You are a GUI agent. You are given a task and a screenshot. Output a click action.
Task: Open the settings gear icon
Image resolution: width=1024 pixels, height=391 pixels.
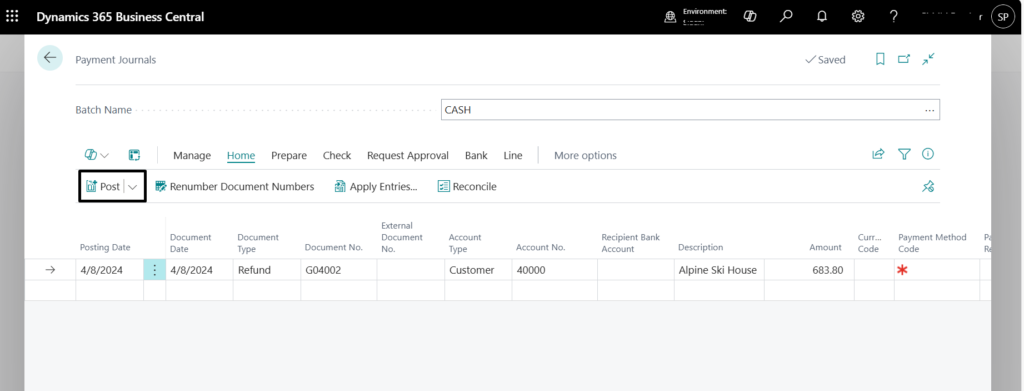pos(858,17)
